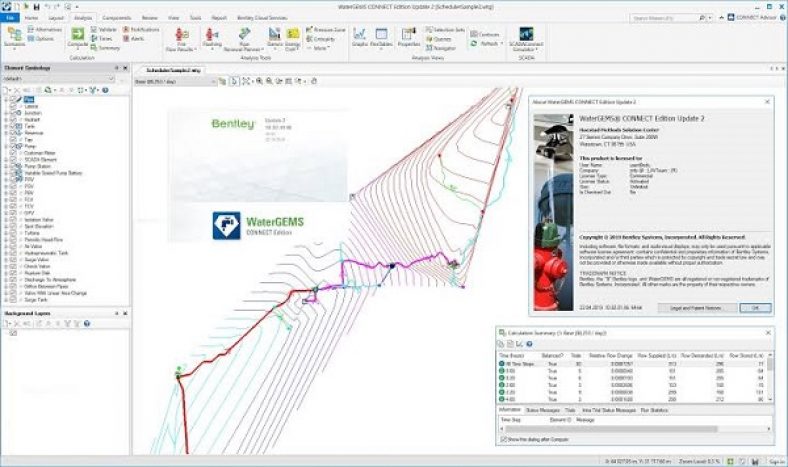Toggle the Hydrant symbology checkbox
Screen dimensions: 788x467
(13, 120)
